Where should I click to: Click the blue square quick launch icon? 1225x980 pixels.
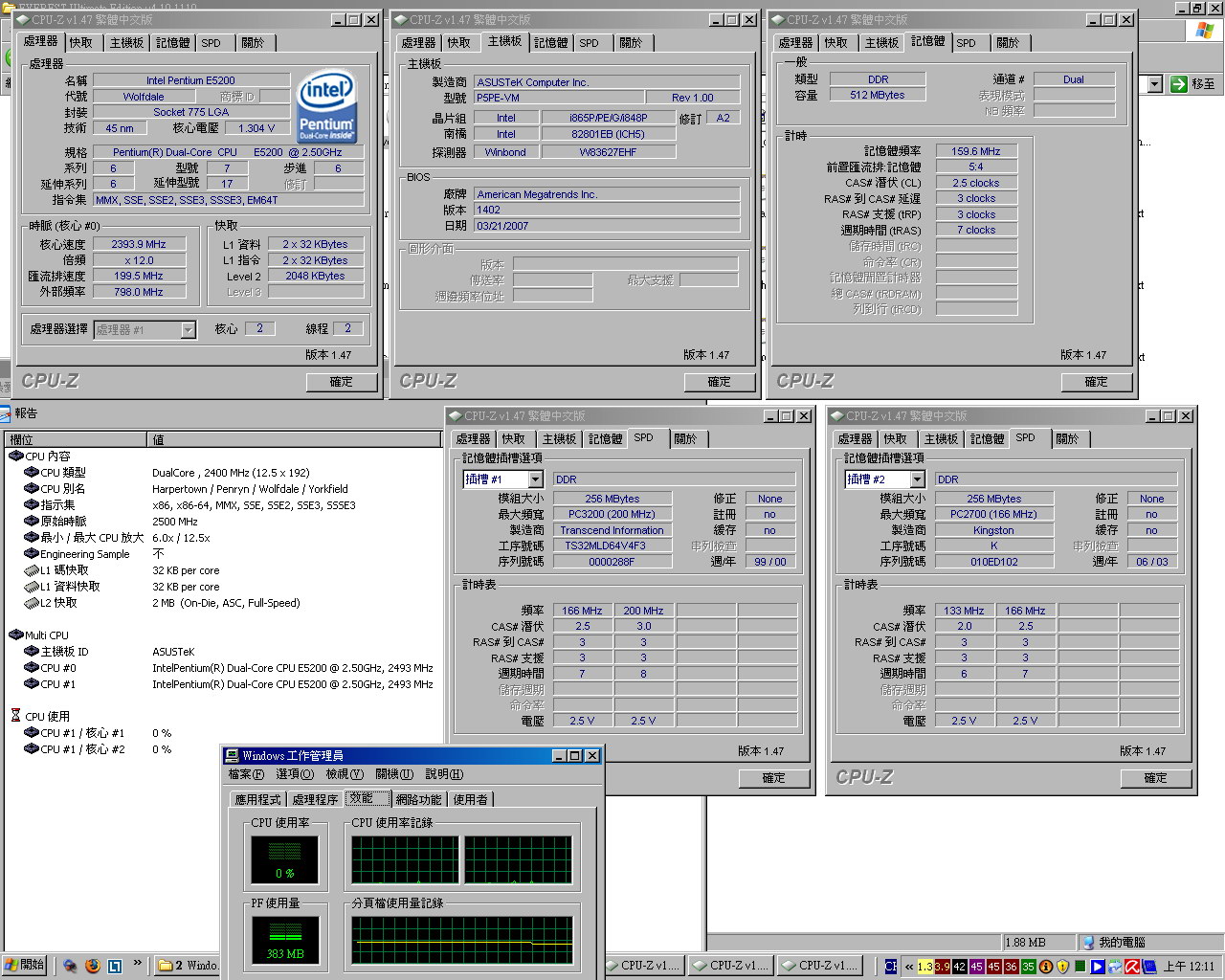click(x=115, y=966)
